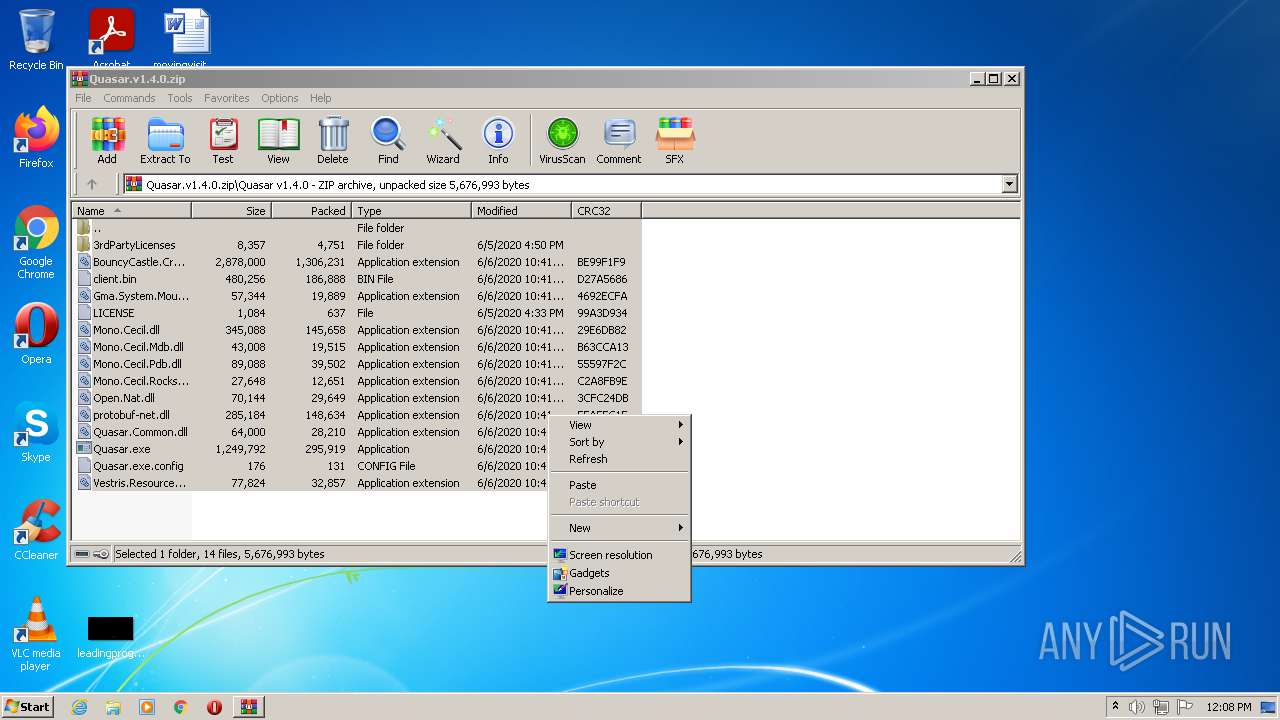Screen dimensions: 1280x720
Task: Choose Paste in context menu
Action: click(x=620, y=485)
